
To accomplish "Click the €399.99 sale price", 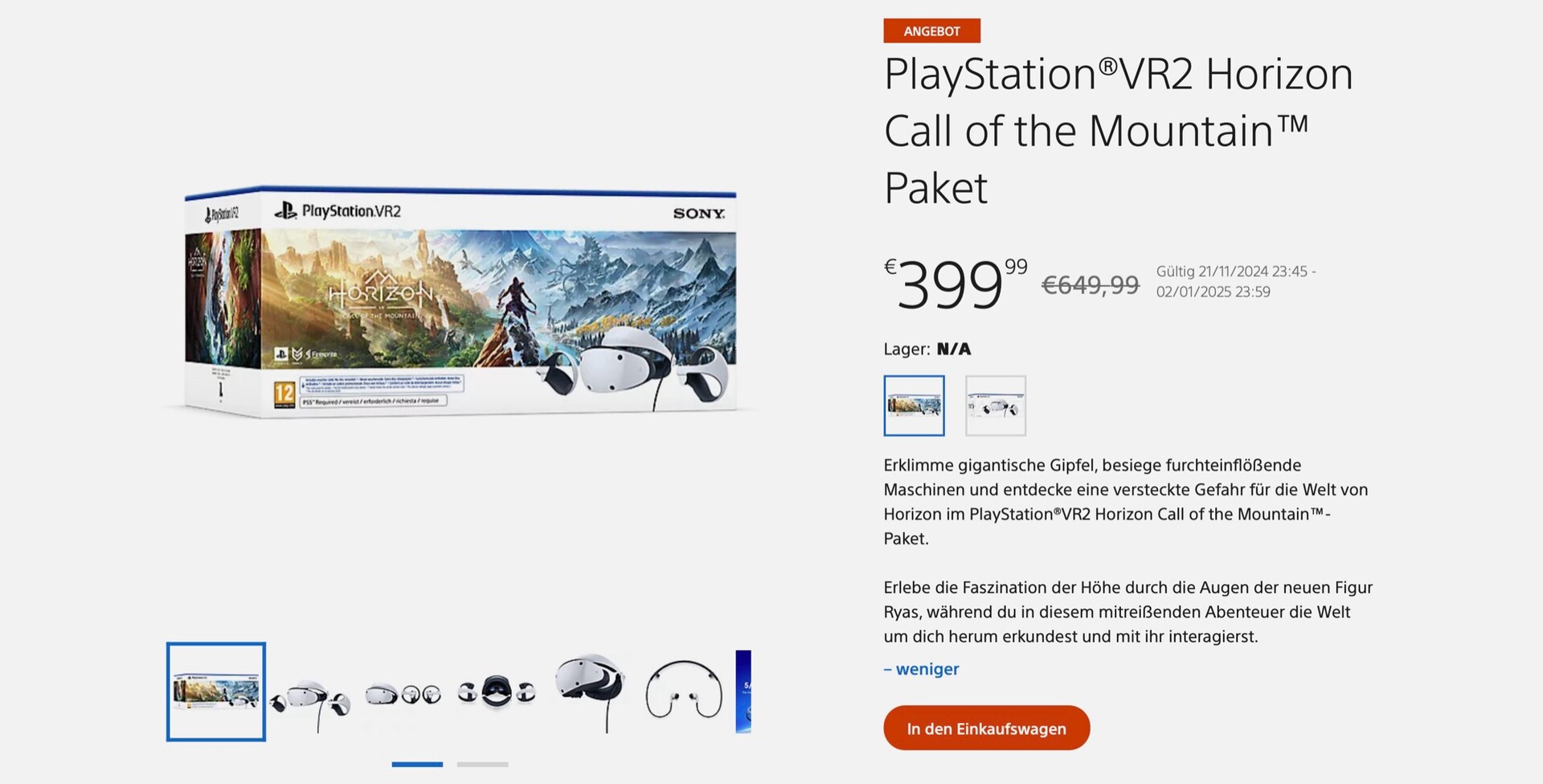I will (955, 284).
